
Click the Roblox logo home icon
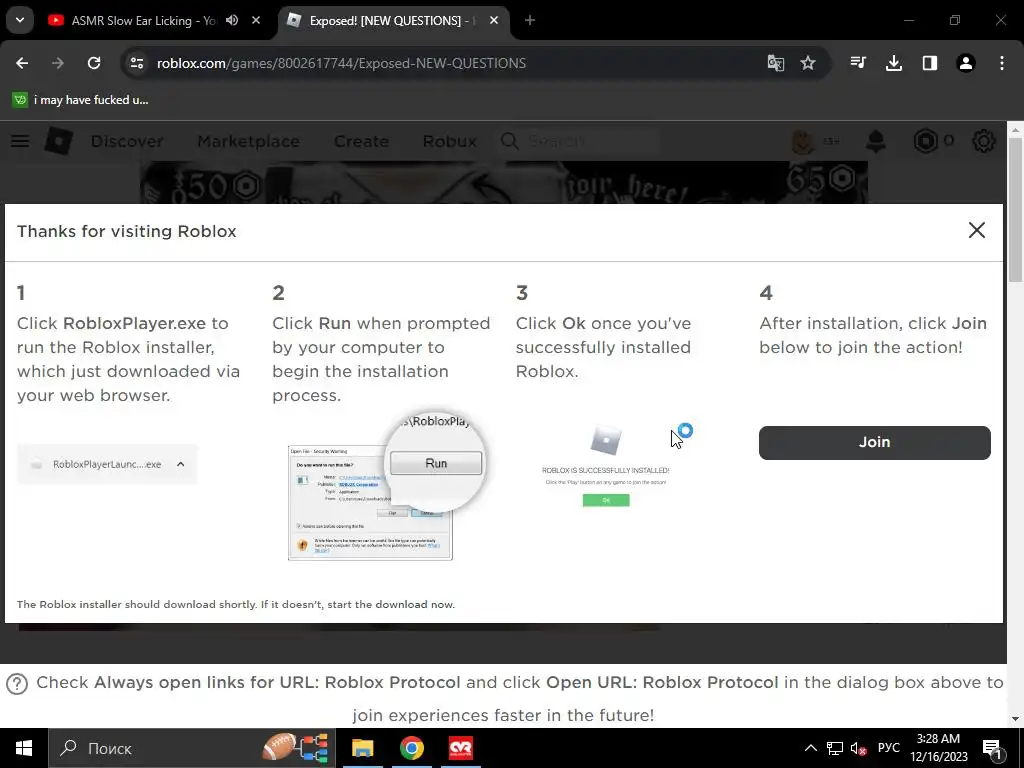pos(58,141)
